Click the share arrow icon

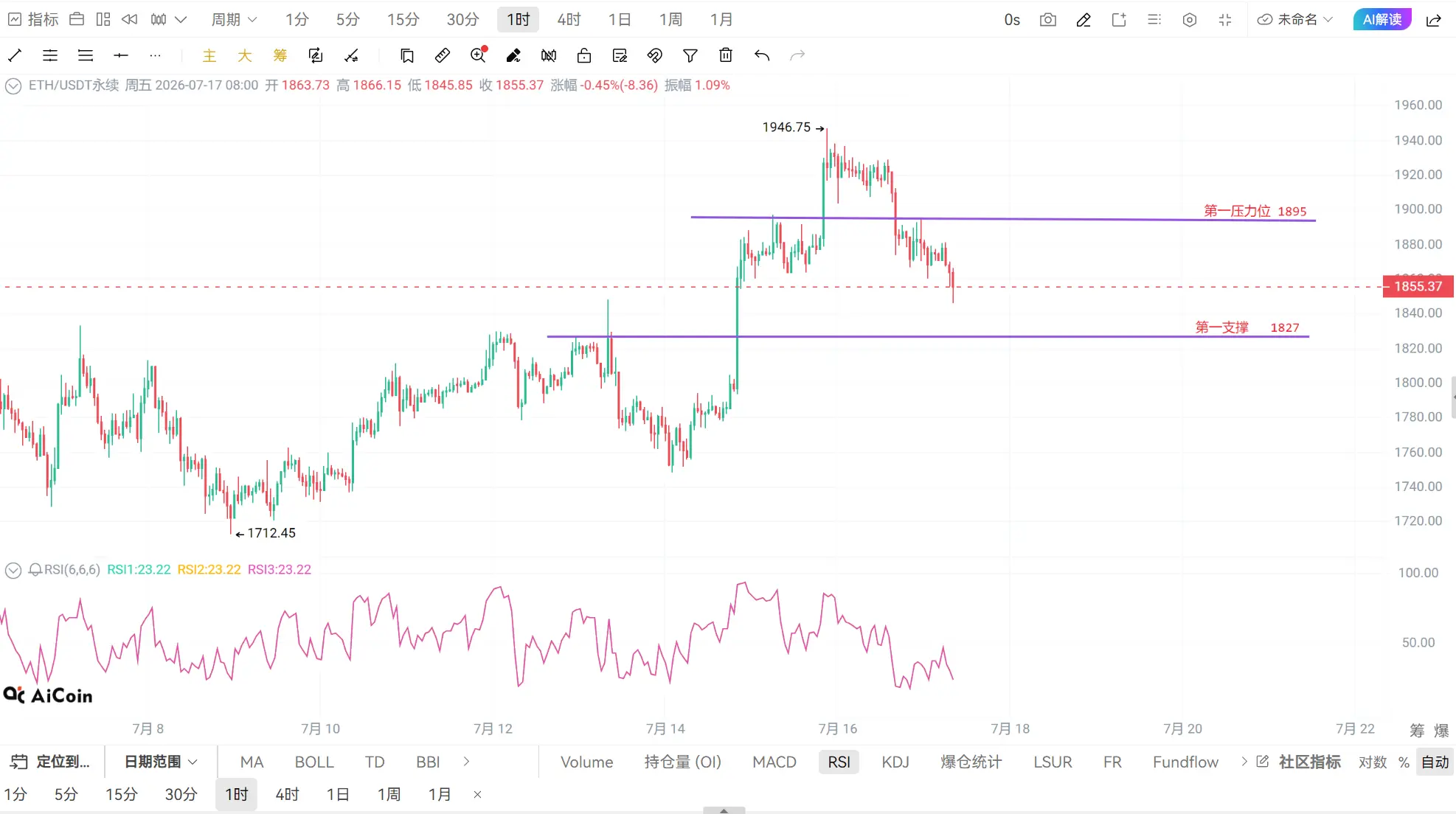[x=1434, y=20]
